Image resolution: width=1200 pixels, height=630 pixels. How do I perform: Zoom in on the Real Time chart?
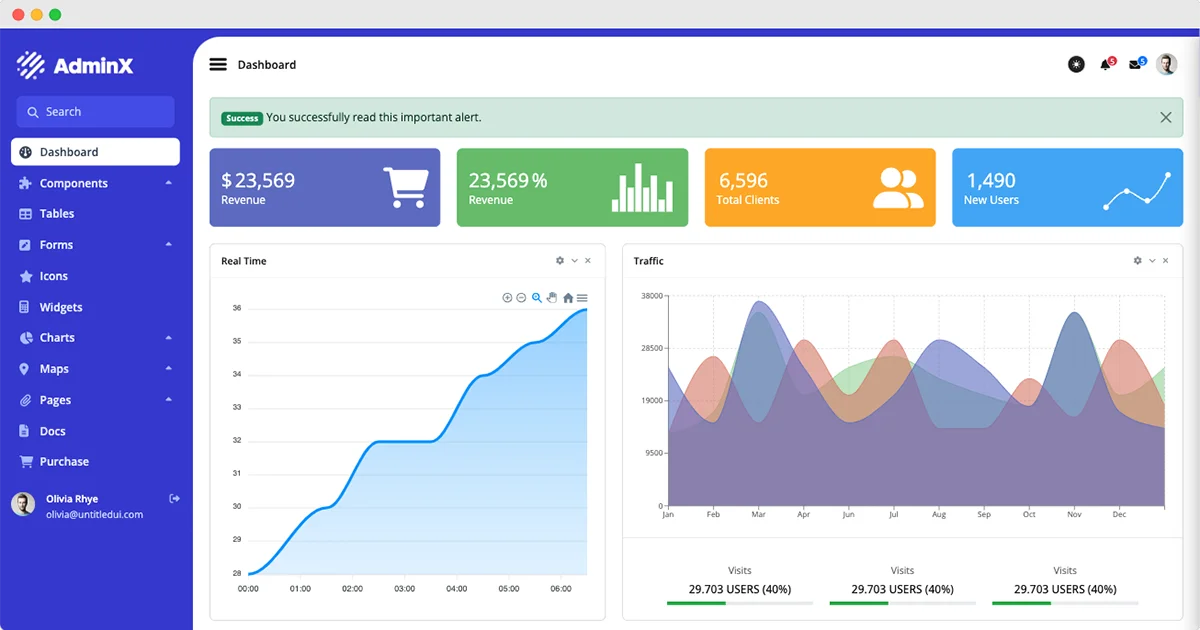pyautogui.click(x=507, y=297)
